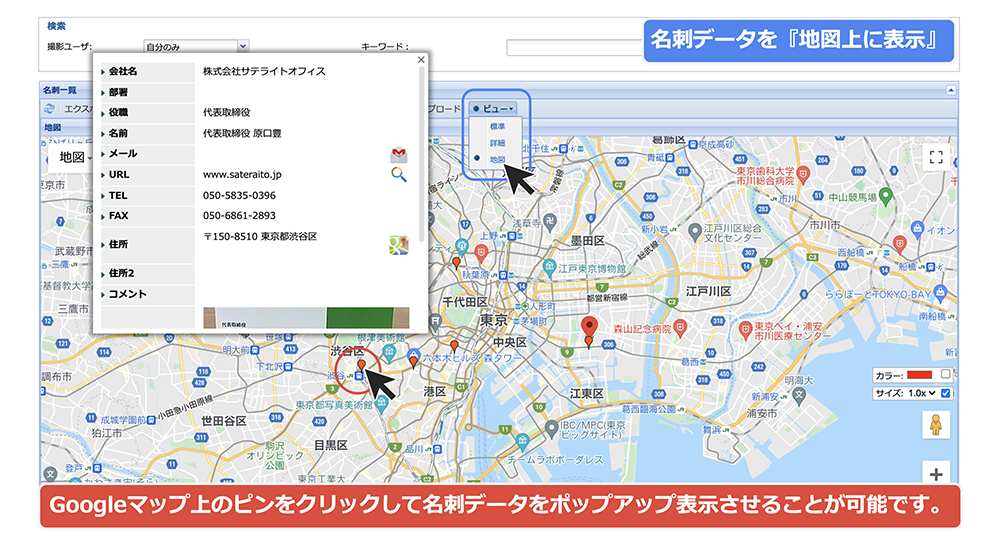Viewport: 1000px width, 537px height.
Task: Open the business card image thumbnail
Action: point(306,318)
